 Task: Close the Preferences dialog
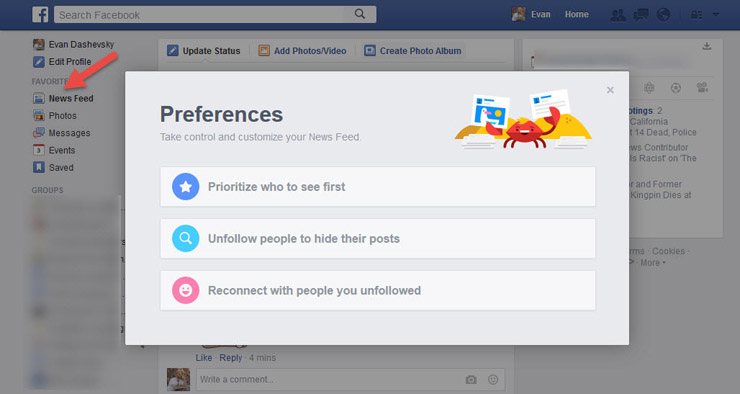tap(610, 90)
